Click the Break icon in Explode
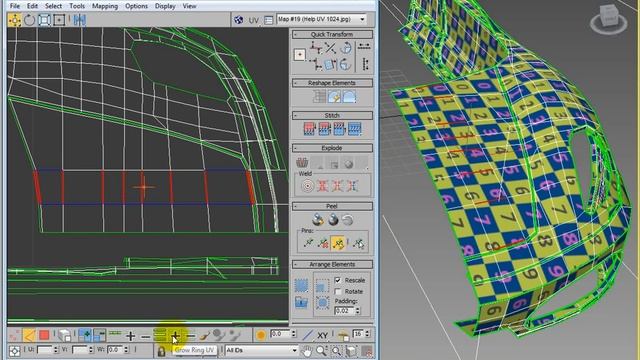Screen dimensions: 640x360 pyautogui.click(x=302, y=162)
